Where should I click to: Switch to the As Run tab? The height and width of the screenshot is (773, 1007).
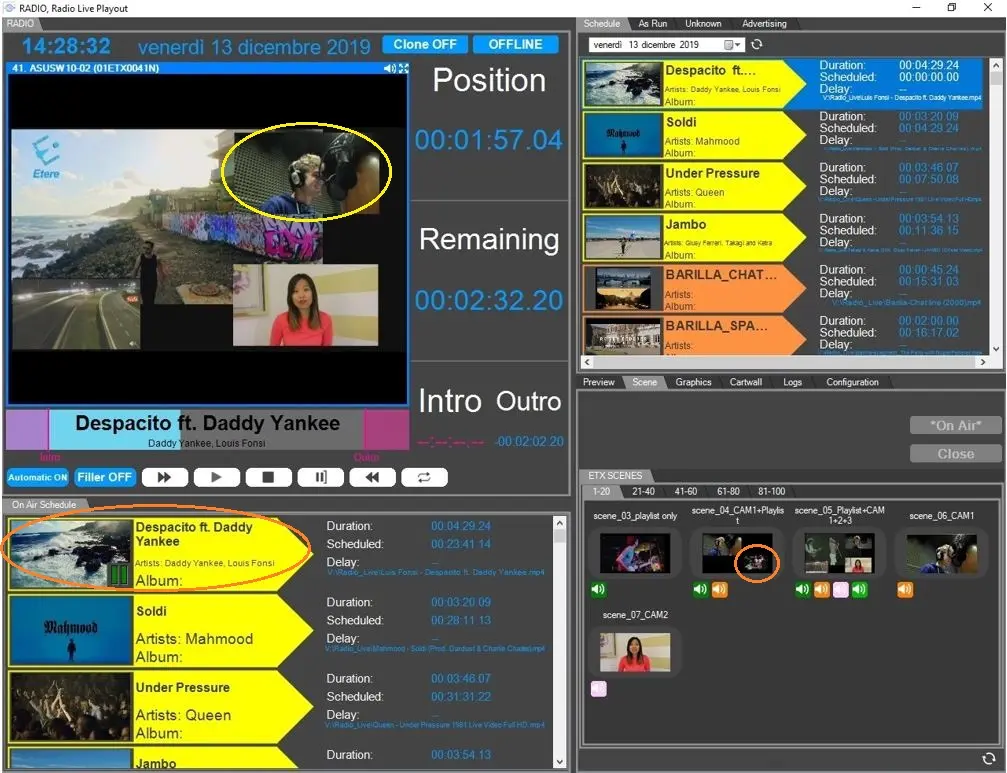(652, 24)
